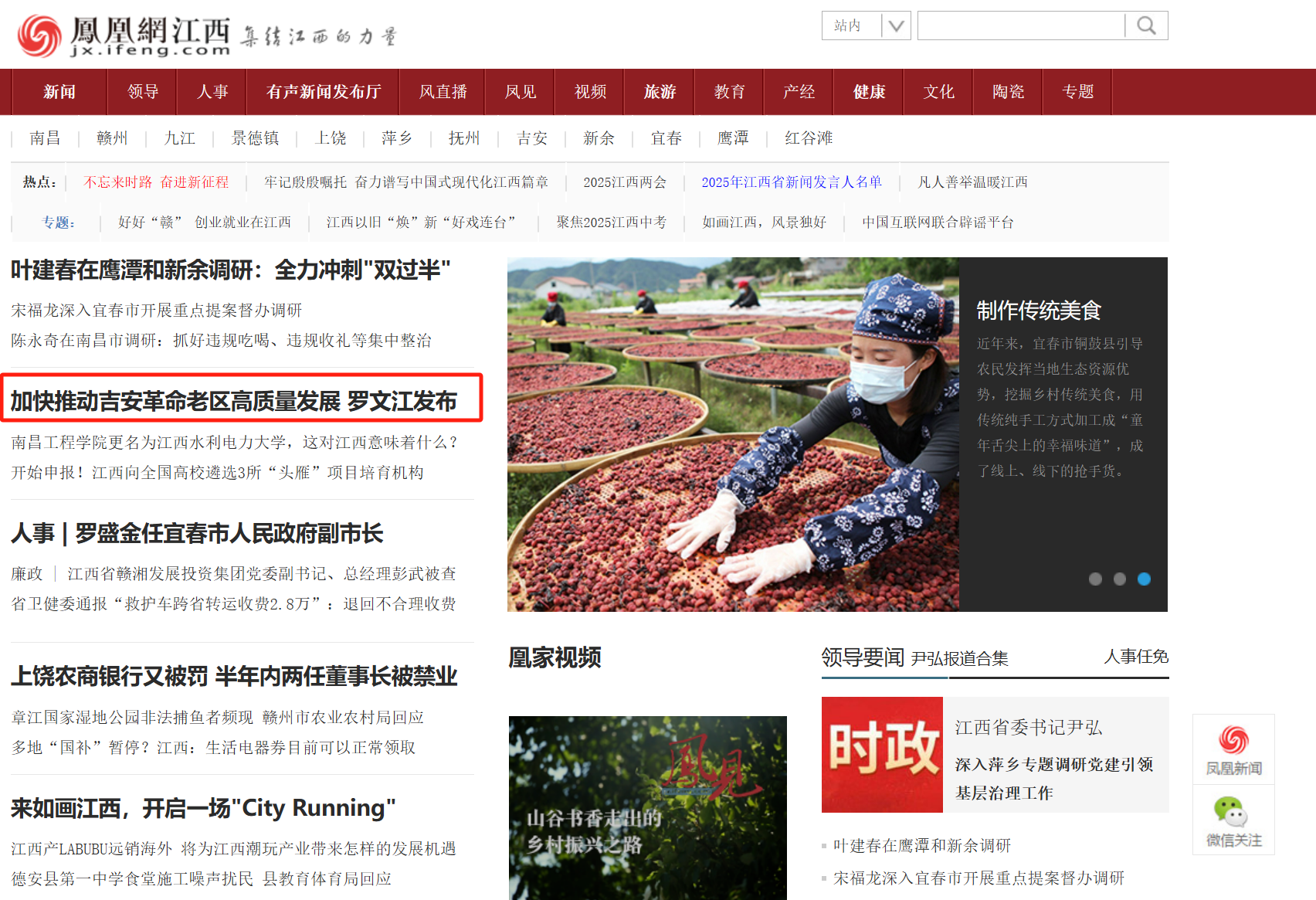Screen dimensions: 1316x900
Task: Open 江西省委书记尹弘 article title
Action: (1029, 727)
